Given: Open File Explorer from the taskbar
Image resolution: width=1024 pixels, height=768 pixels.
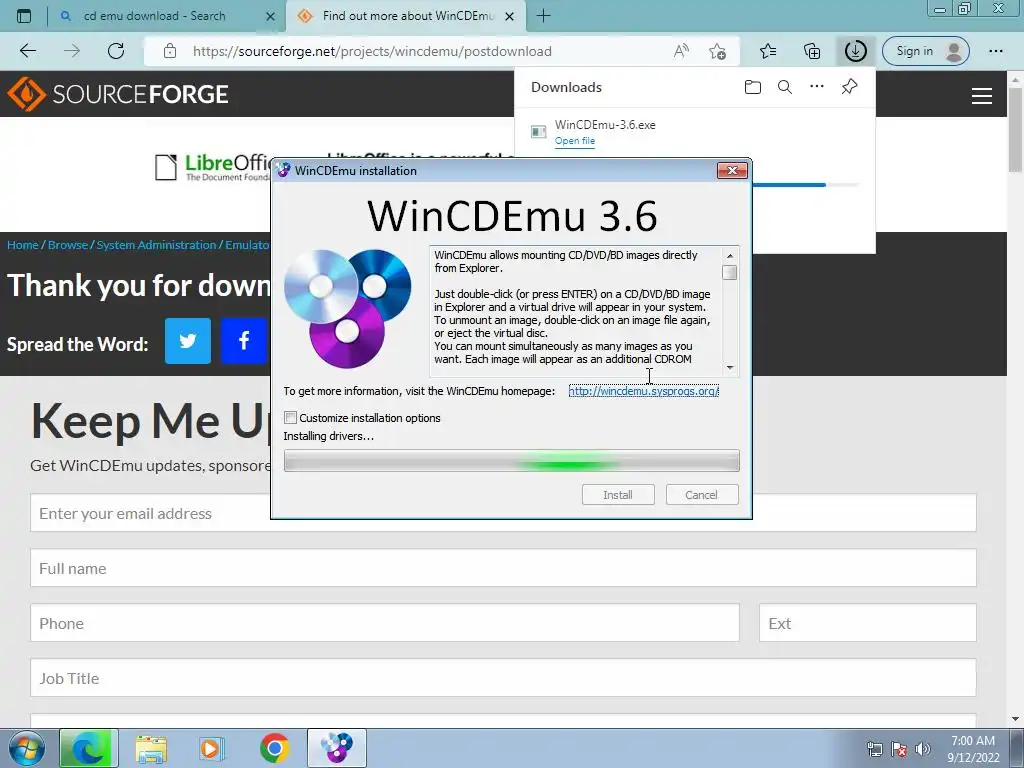Looking at the screenshot, I should [152, 748].
